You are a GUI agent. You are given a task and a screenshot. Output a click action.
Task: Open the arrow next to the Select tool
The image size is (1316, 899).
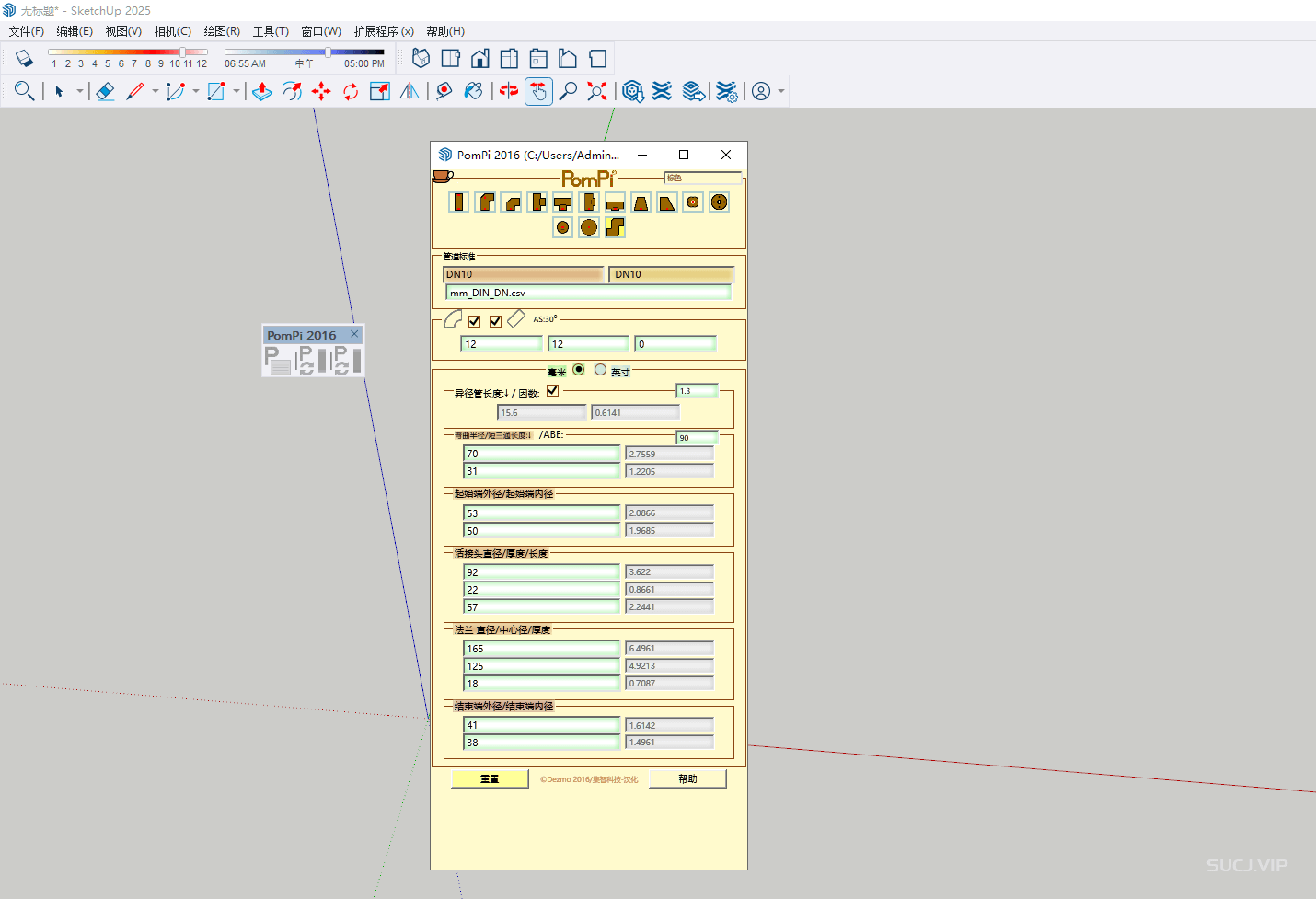[80, 91]
